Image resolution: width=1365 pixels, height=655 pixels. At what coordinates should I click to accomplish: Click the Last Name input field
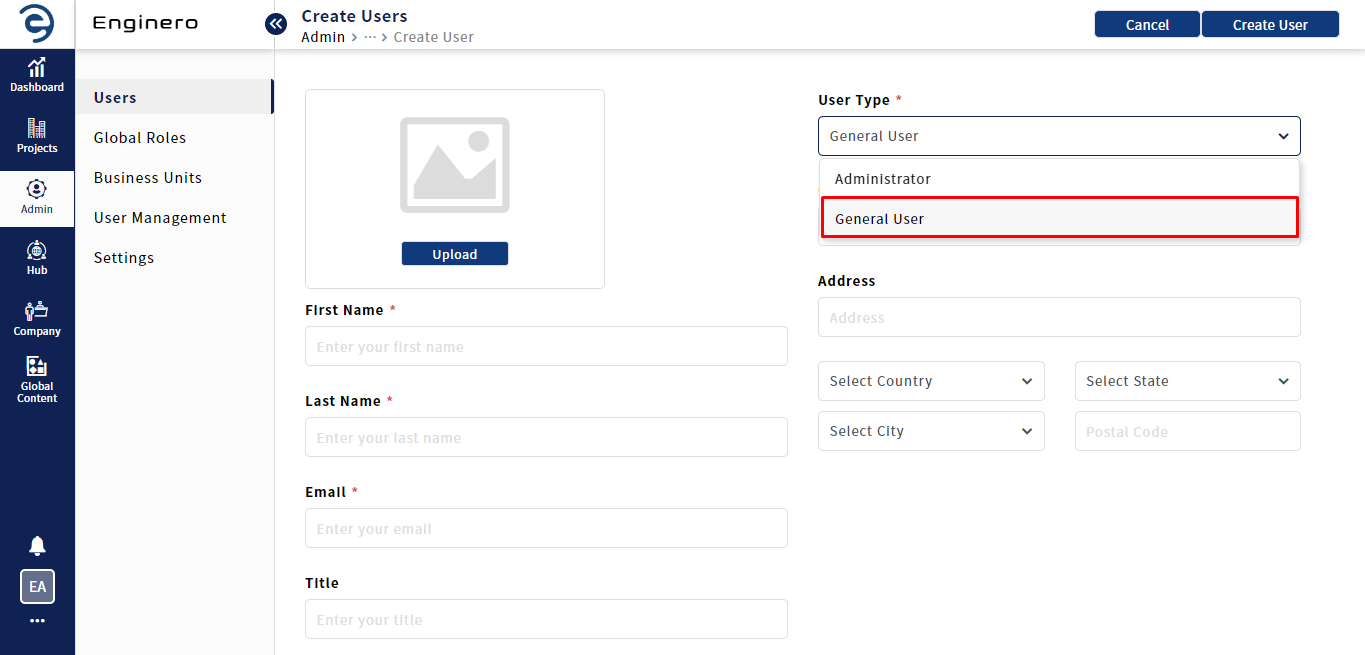(x=546, y=437)
